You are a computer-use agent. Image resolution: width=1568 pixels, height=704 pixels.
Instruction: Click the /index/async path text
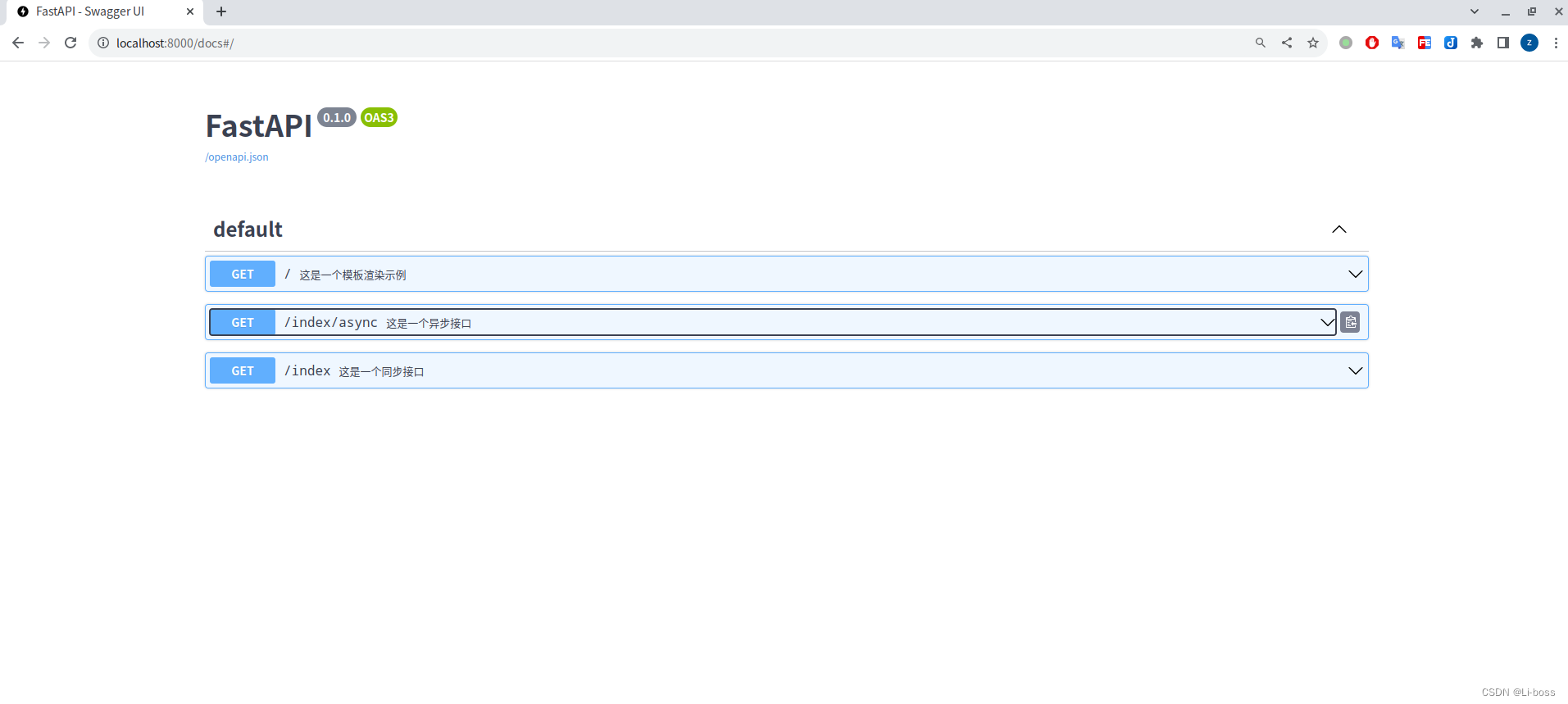coord(331,322)
